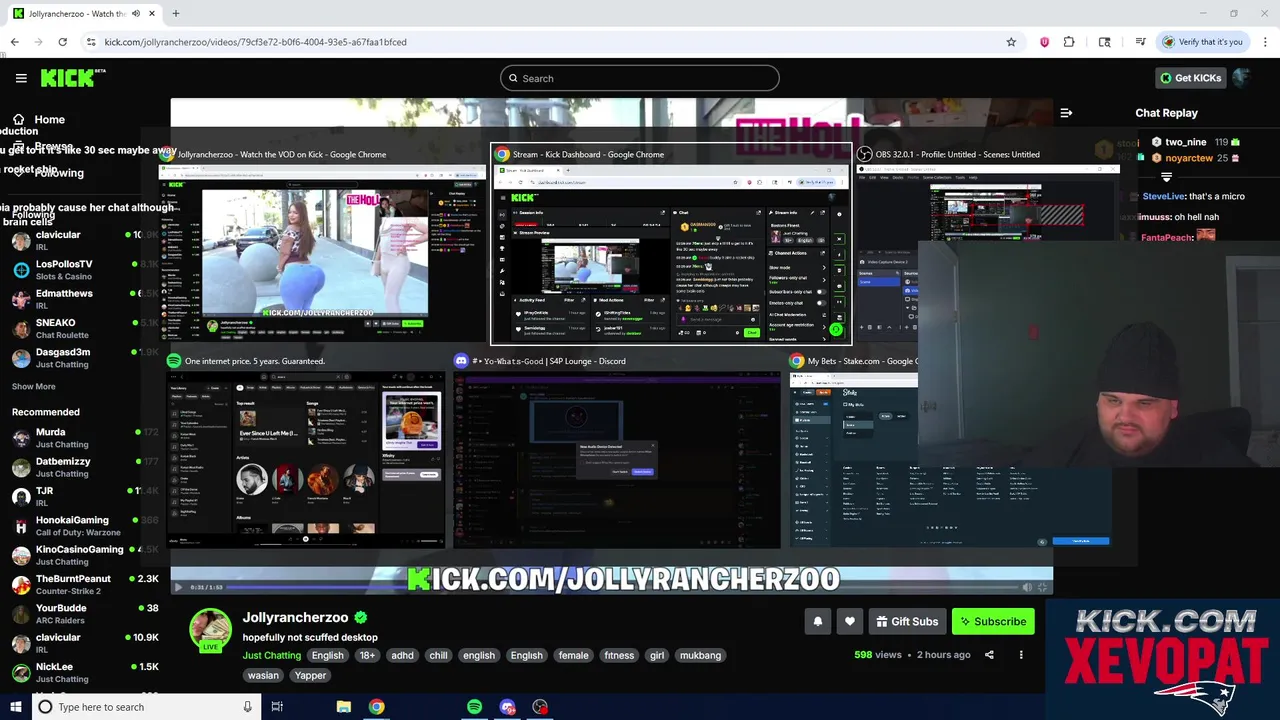Open the video more options menu
The height and width of the screenshot is (720, 1280).
pyautogui.click(x=1021, y=655)
